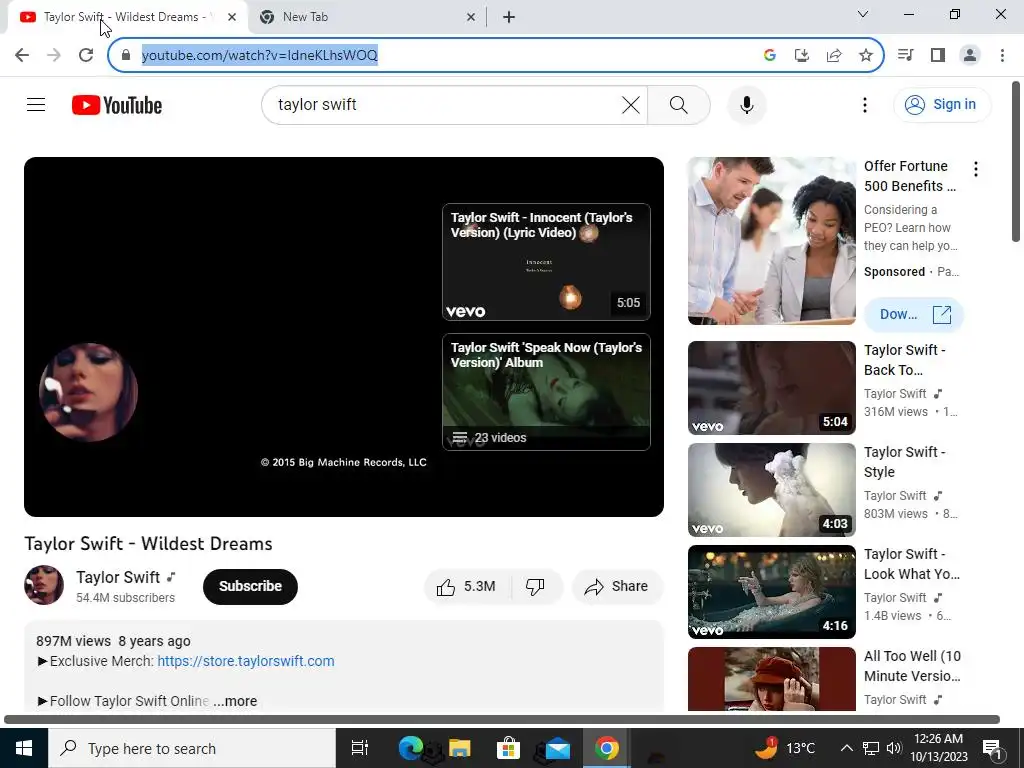The width and height of the screenshot is (1024, 768).
Task: Open volume control in system tray
Action: click(894, 748)
